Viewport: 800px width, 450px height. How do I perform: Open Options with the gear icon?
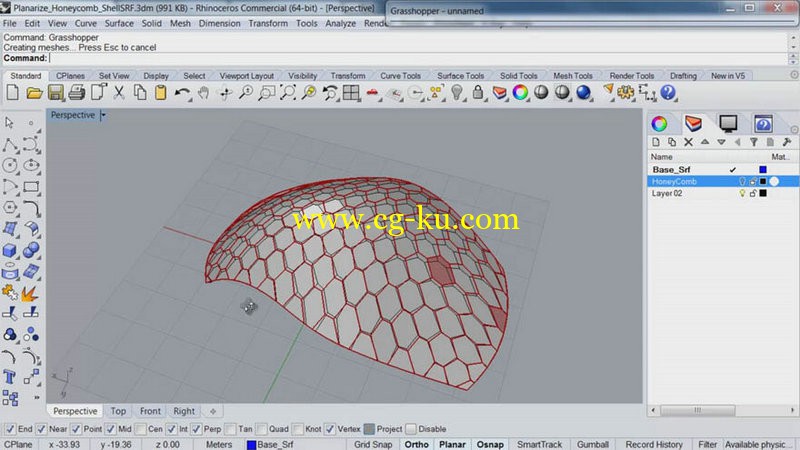point(626,93)
